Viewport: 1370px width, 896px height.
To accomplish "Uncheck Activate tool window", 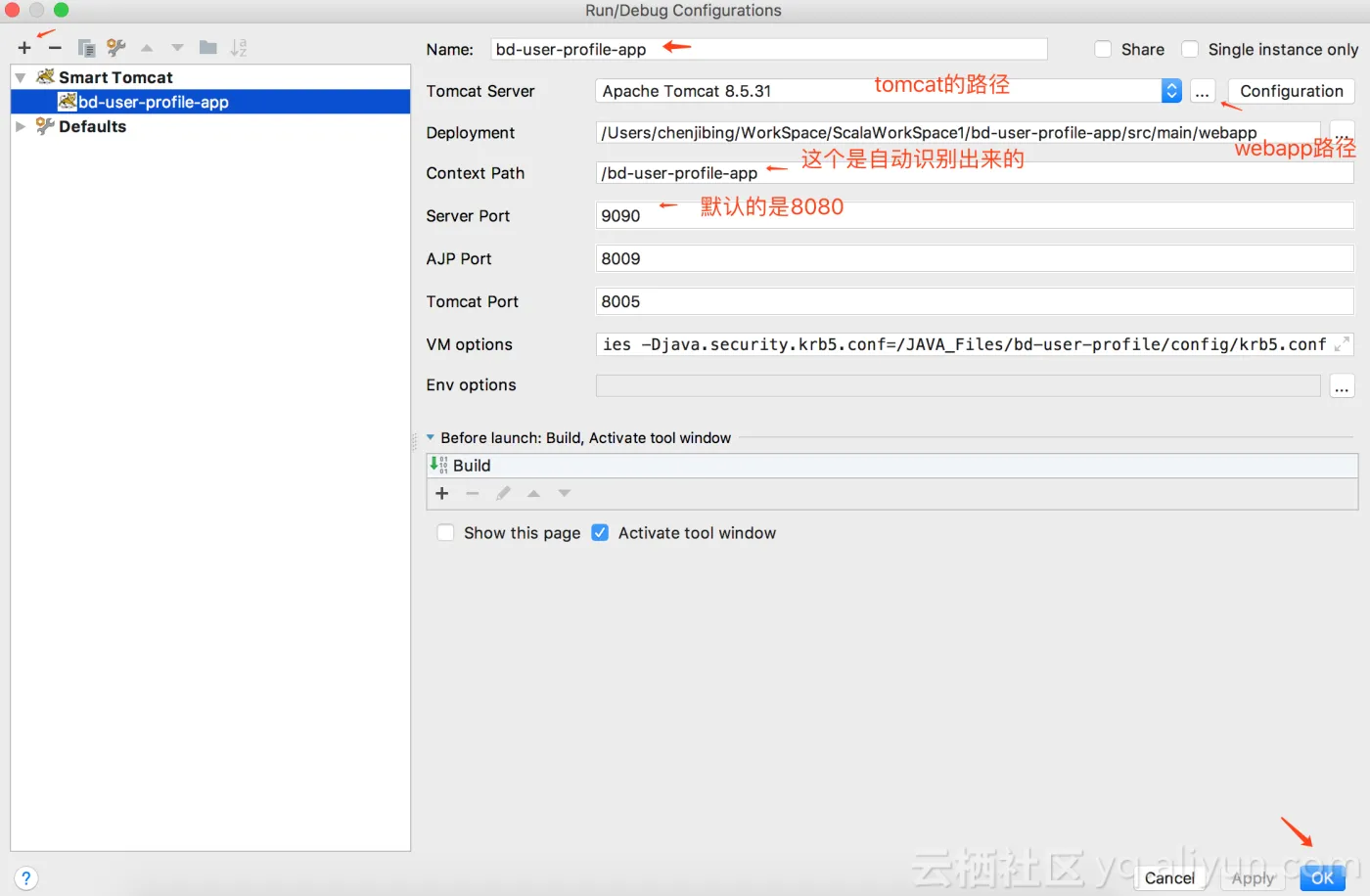I will click(600, 533).
